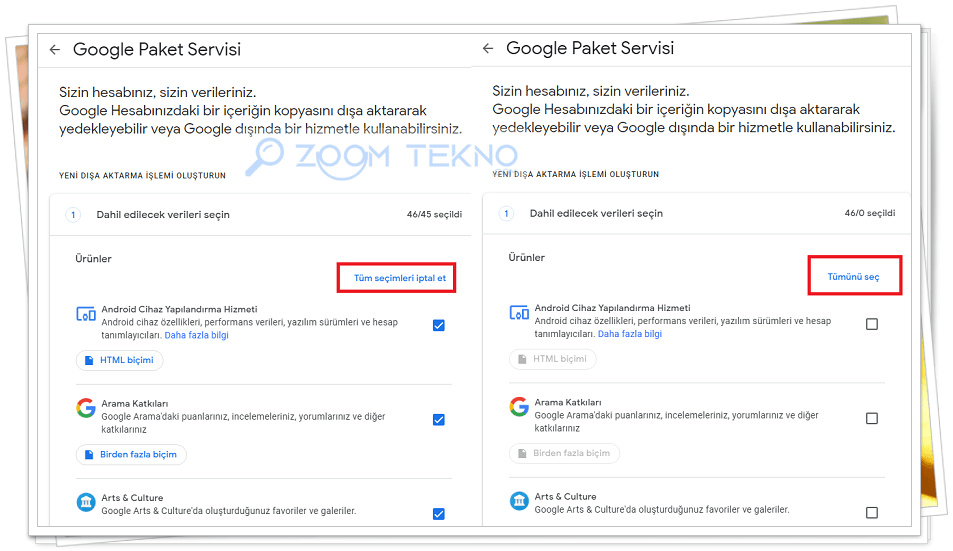Click greyed 'Birden fazla biçim' in right panel

[x=564, y=453]
